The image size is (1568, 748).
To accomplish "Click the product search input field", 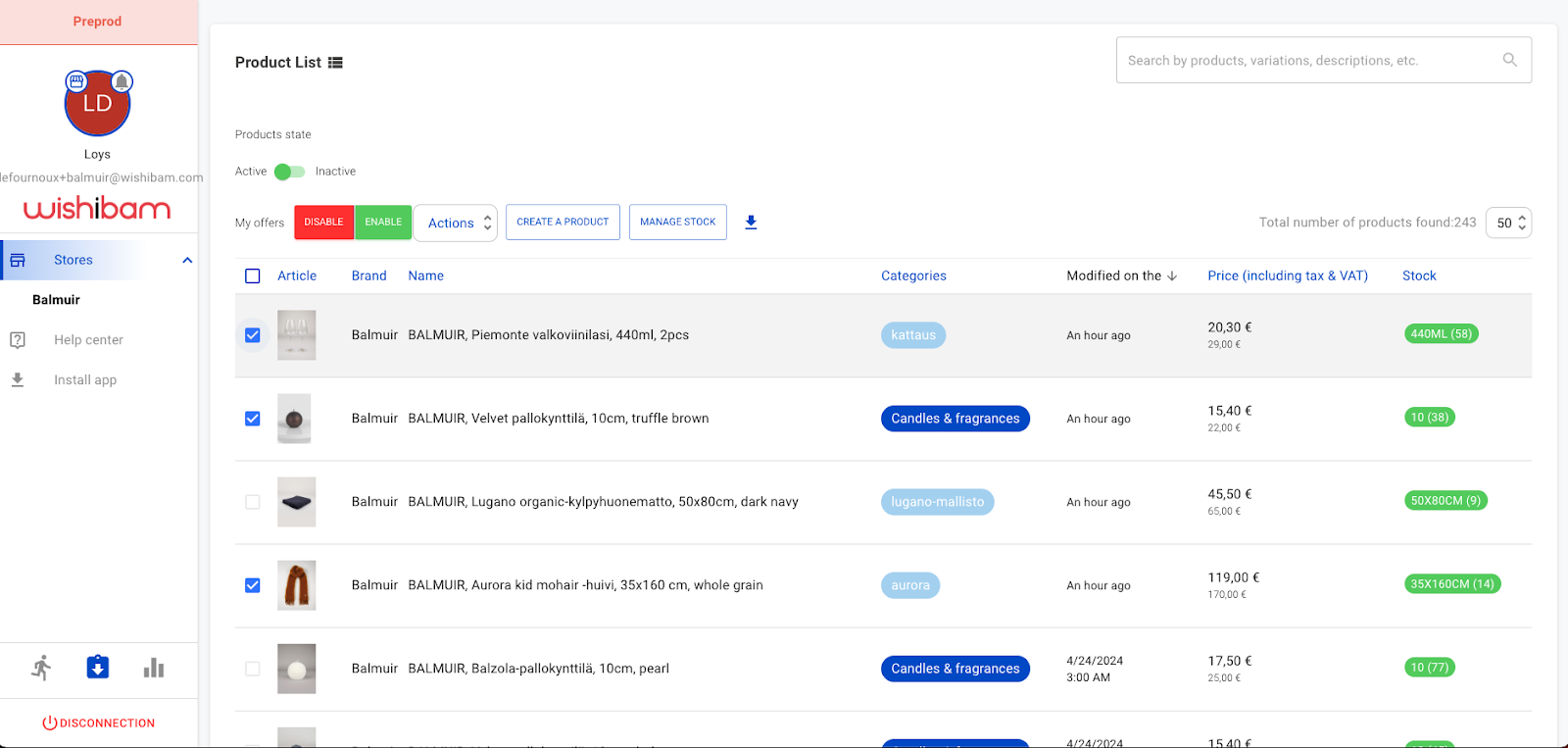I will [1324, 60].
